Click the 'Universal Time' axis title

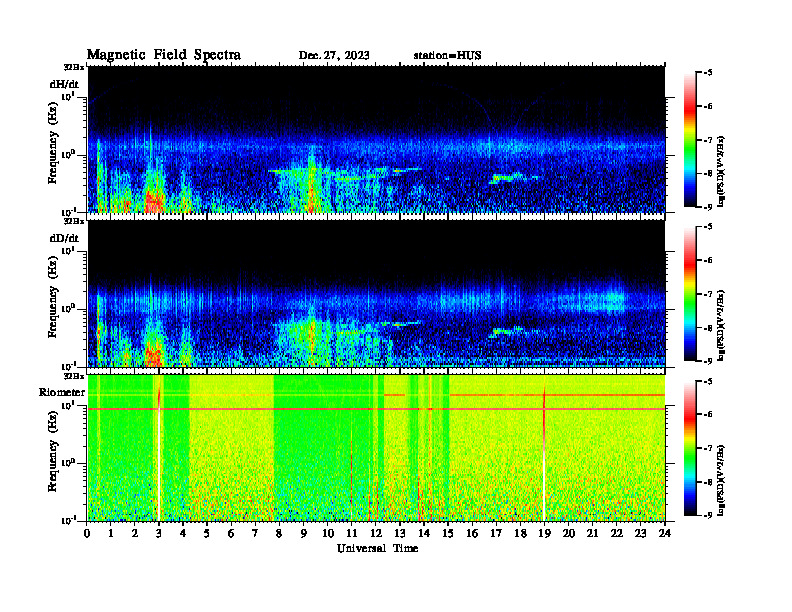point(377,548)
